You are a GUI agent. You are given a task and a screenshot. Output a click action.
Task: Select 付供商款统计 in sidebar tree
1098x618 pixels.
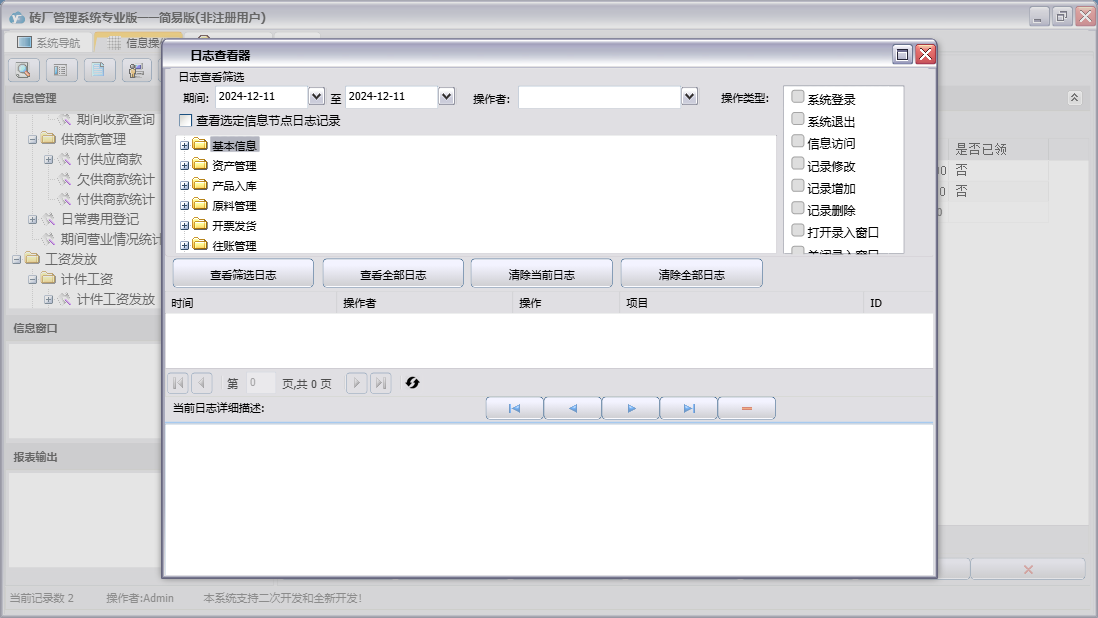(x=116, y=199)
